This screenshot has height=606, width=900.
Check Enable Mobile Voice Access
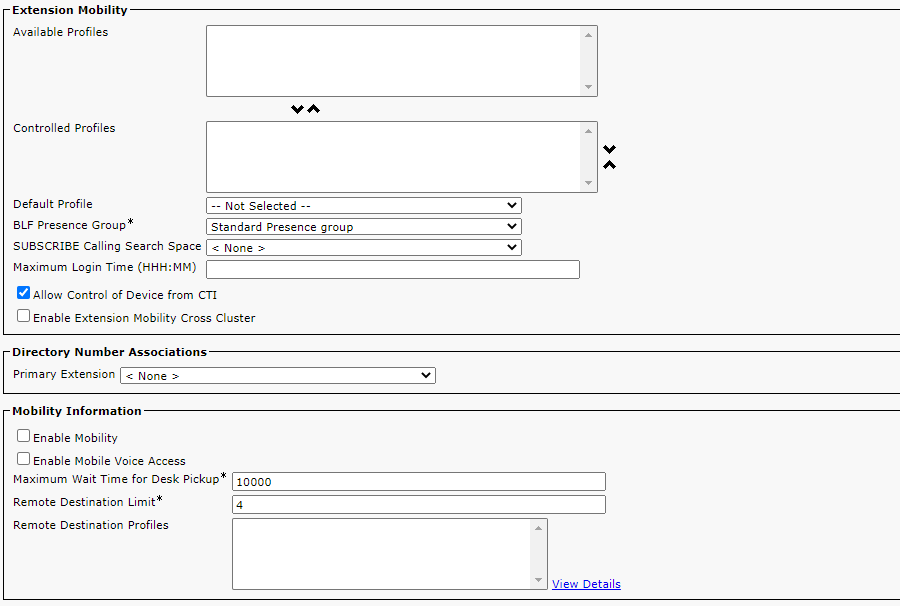tap(23, 459)
